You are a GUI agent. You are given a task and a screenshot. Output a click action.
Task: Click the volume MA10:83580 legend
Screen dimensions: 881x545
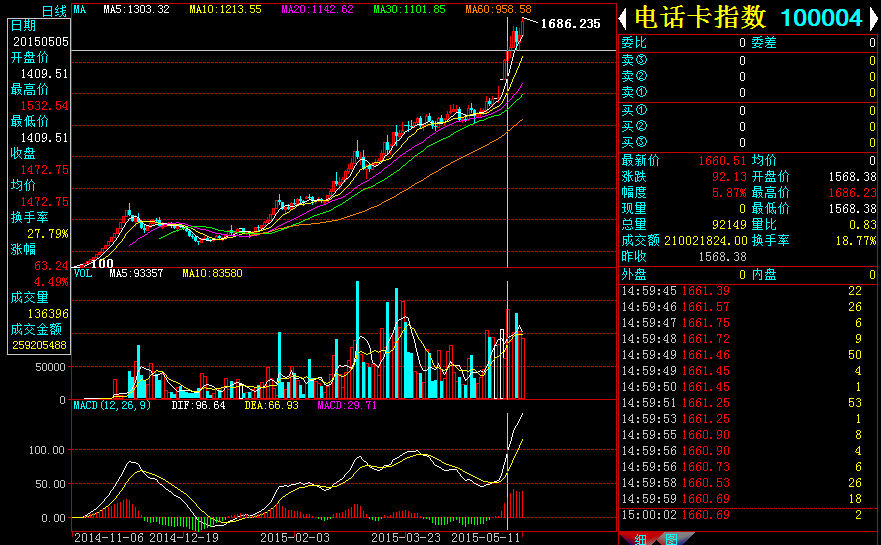tap(212, 273)
